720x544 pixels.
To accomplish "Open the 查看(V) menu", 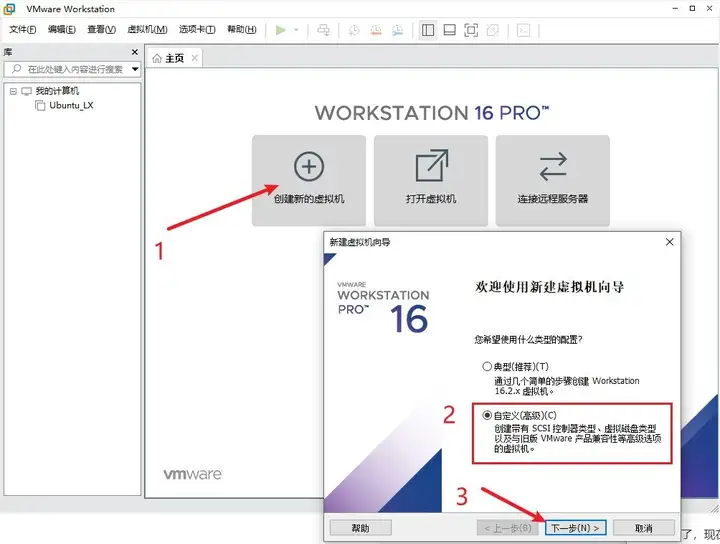I will pos(101,29).
